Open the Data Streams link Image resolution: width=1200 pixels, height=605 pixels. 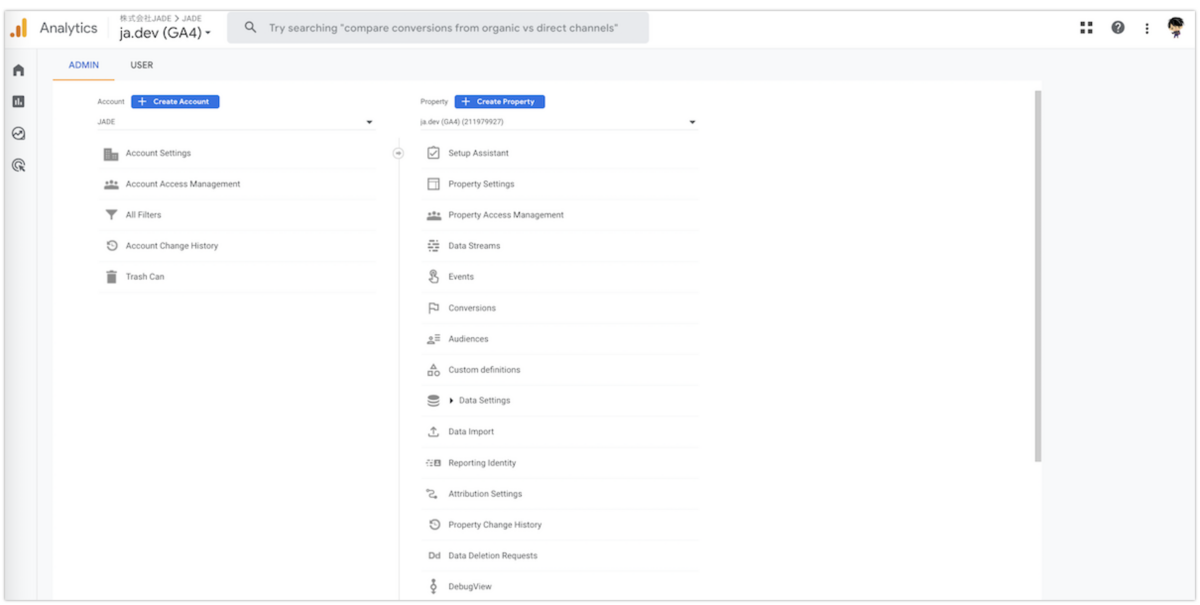tap(474, 246)
